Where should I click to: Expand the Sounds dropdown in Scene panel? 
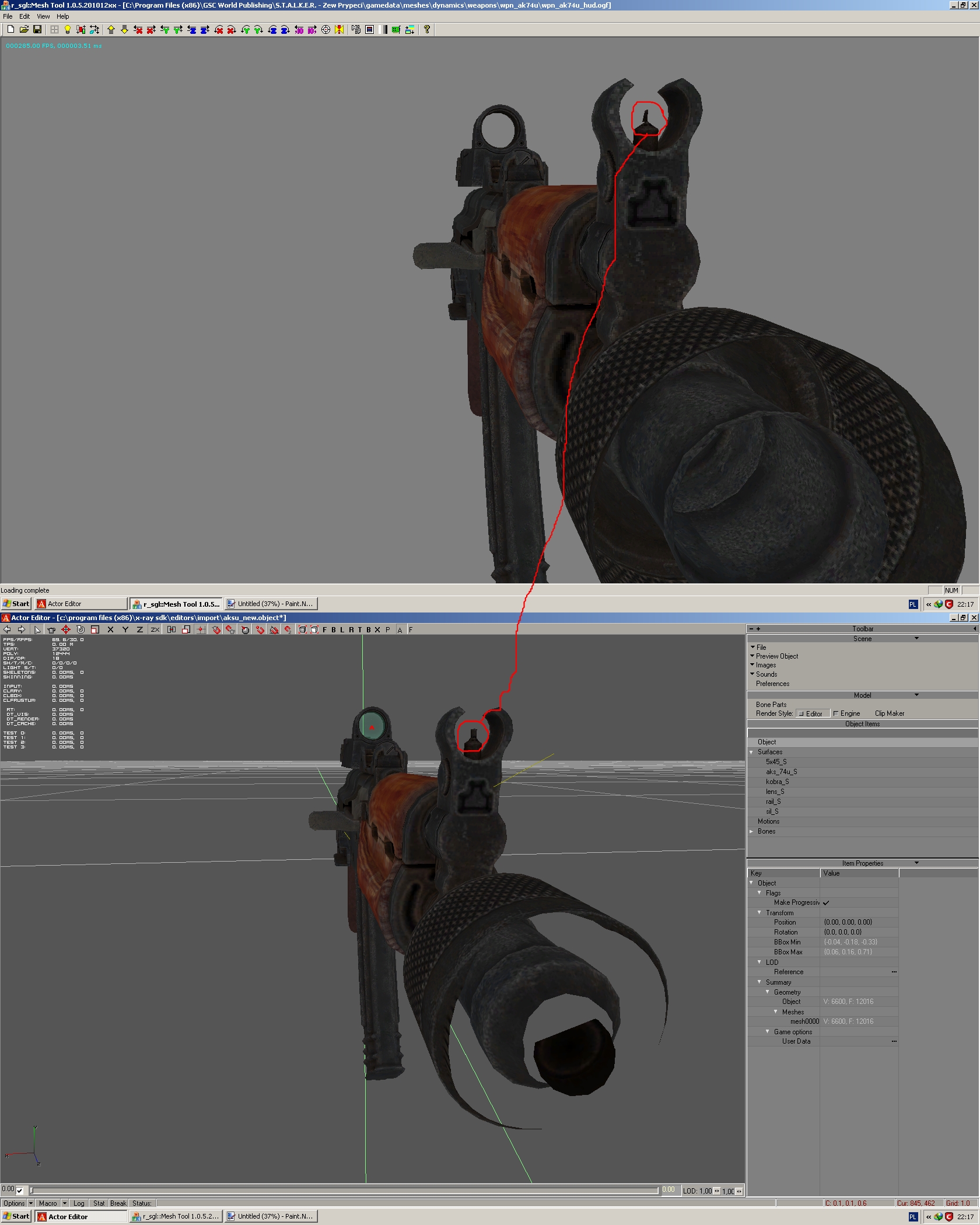coord(753,674)
